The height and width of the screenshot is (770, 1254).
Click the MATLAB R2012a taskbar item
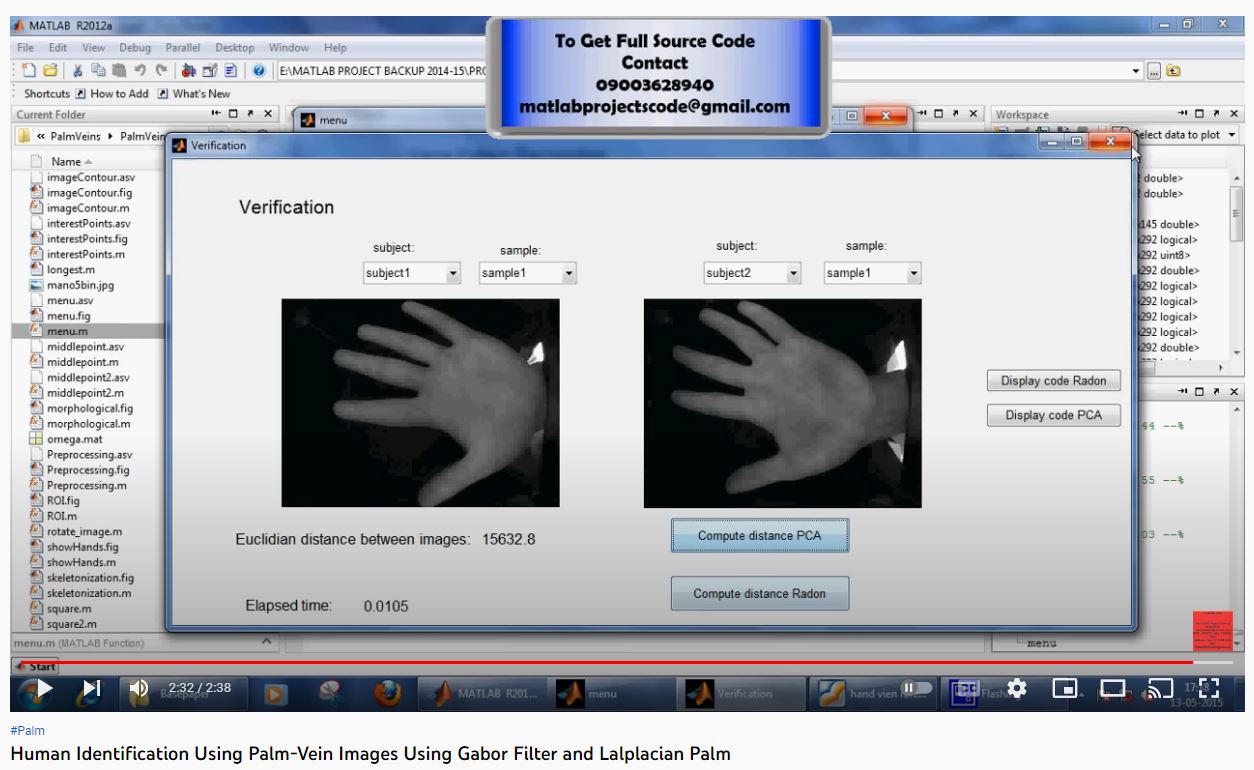point(481,693)
